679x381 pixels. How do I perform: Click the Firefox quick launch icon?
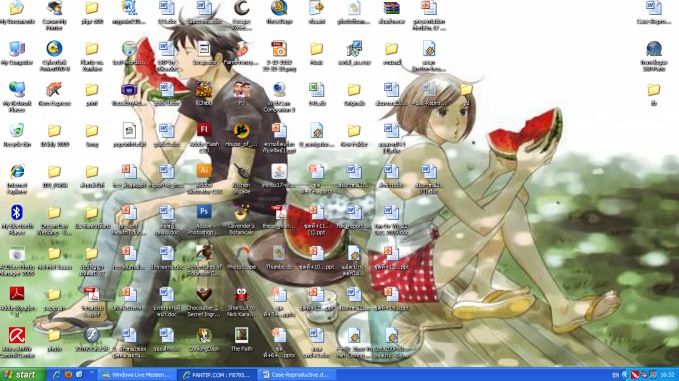(68, 375)
